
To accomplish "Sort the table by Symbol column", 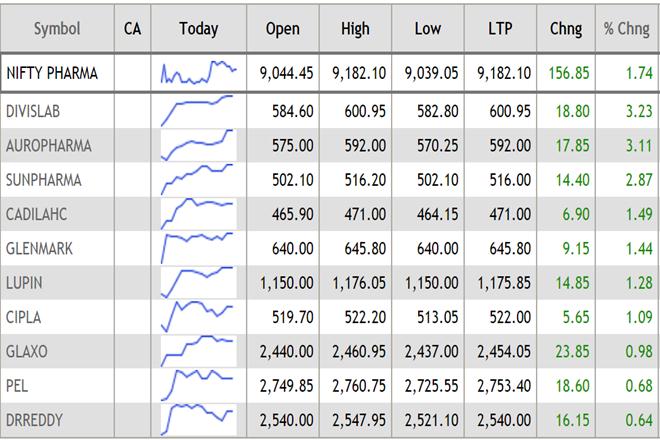I will [x=57, y=29].
